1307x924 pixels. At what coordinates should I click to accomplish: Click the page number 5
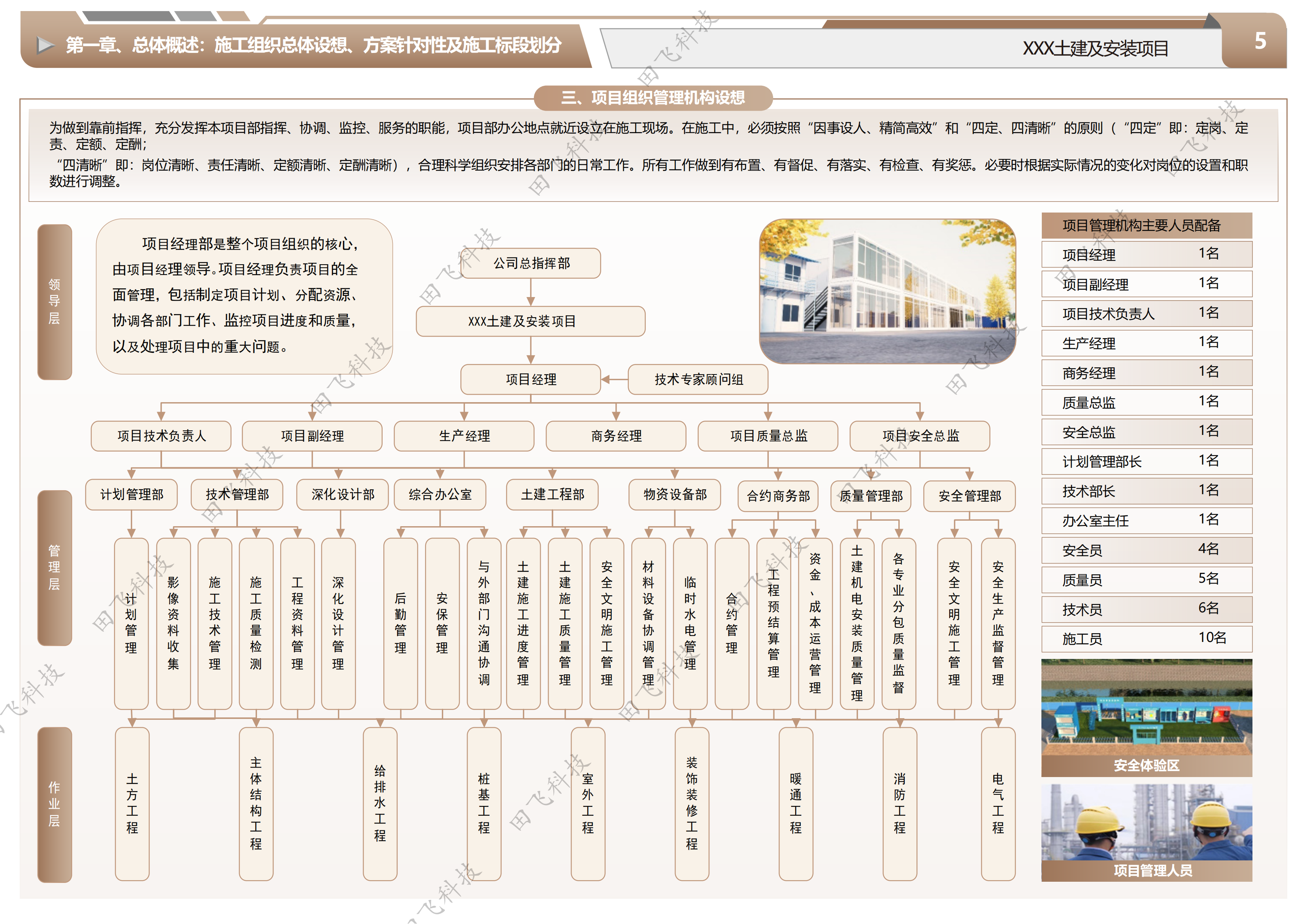click(x=1260, y=41)
